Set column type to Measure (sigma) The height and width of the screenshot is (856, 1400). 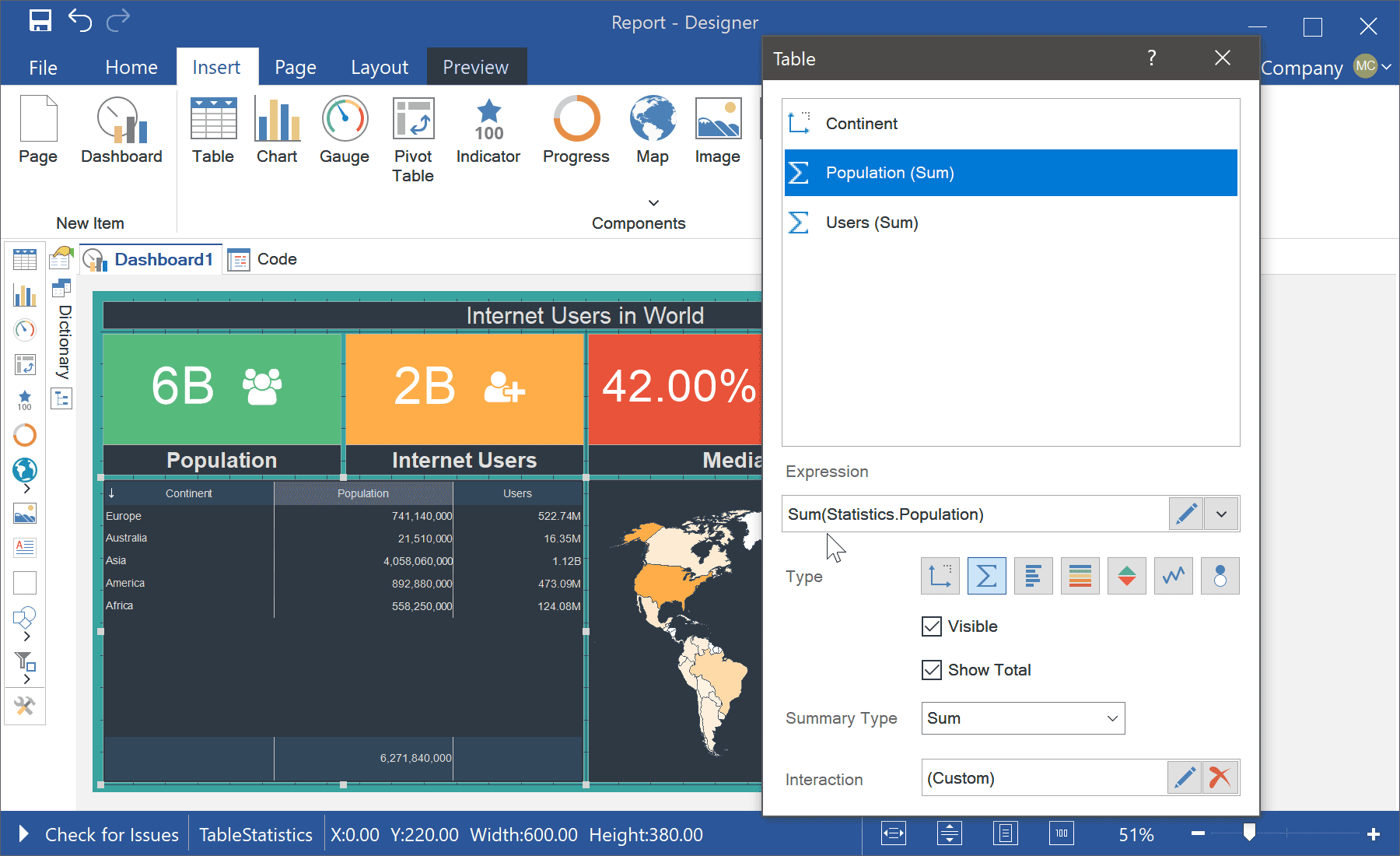[987, 576]
